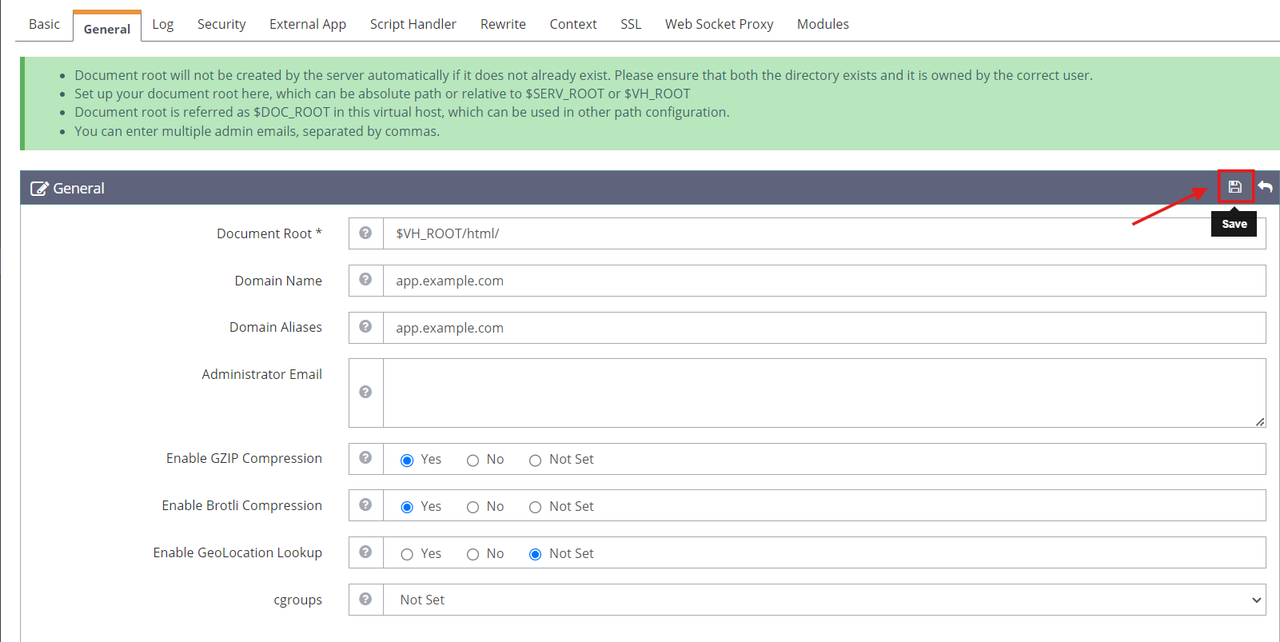Select Not Set for Enable GZIP Compression
The image size is (1280, 642).
pos(535,460)
